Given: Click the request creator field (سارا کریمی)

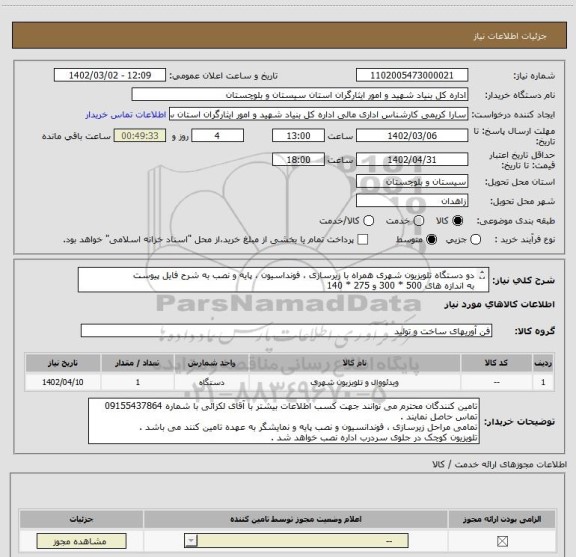Looking at the screenshot, I should coord(318,115).
